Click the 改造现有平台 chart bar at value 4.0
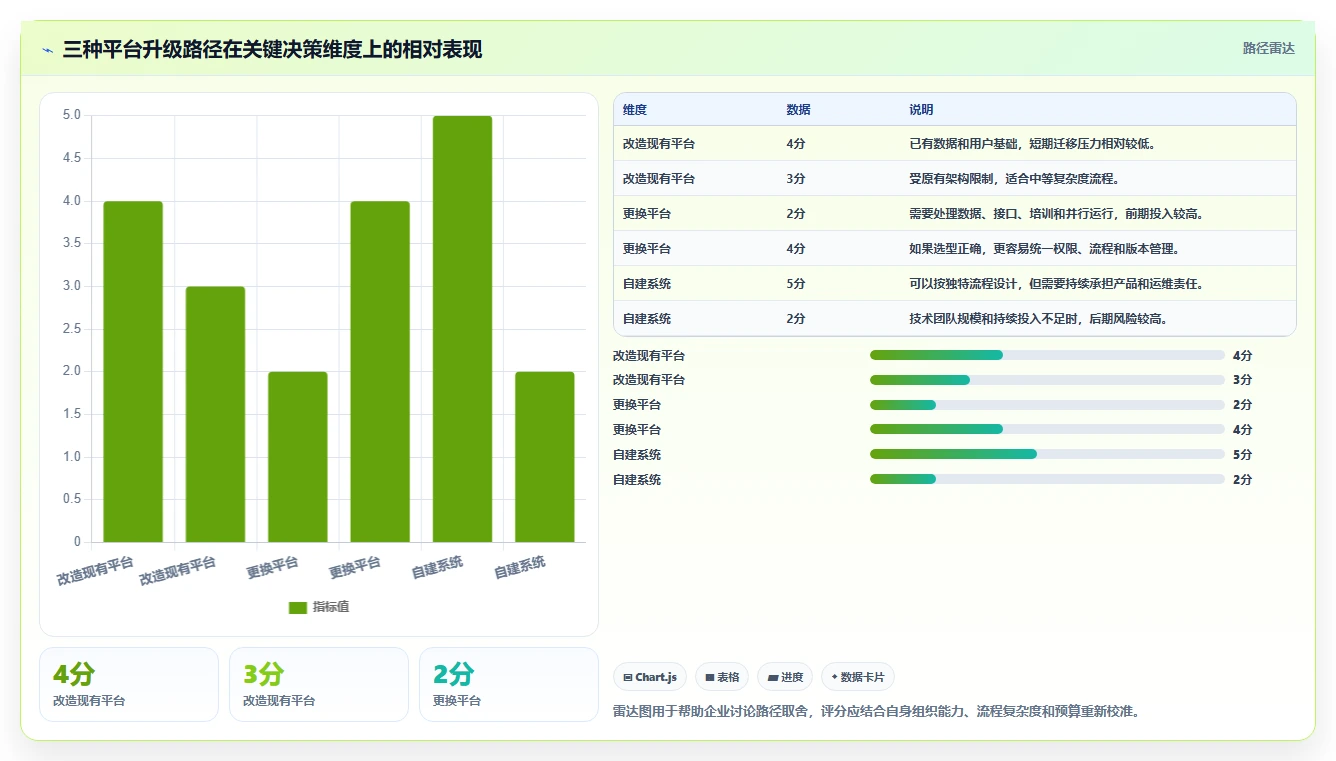1336x761 pixels. point(133,372)
